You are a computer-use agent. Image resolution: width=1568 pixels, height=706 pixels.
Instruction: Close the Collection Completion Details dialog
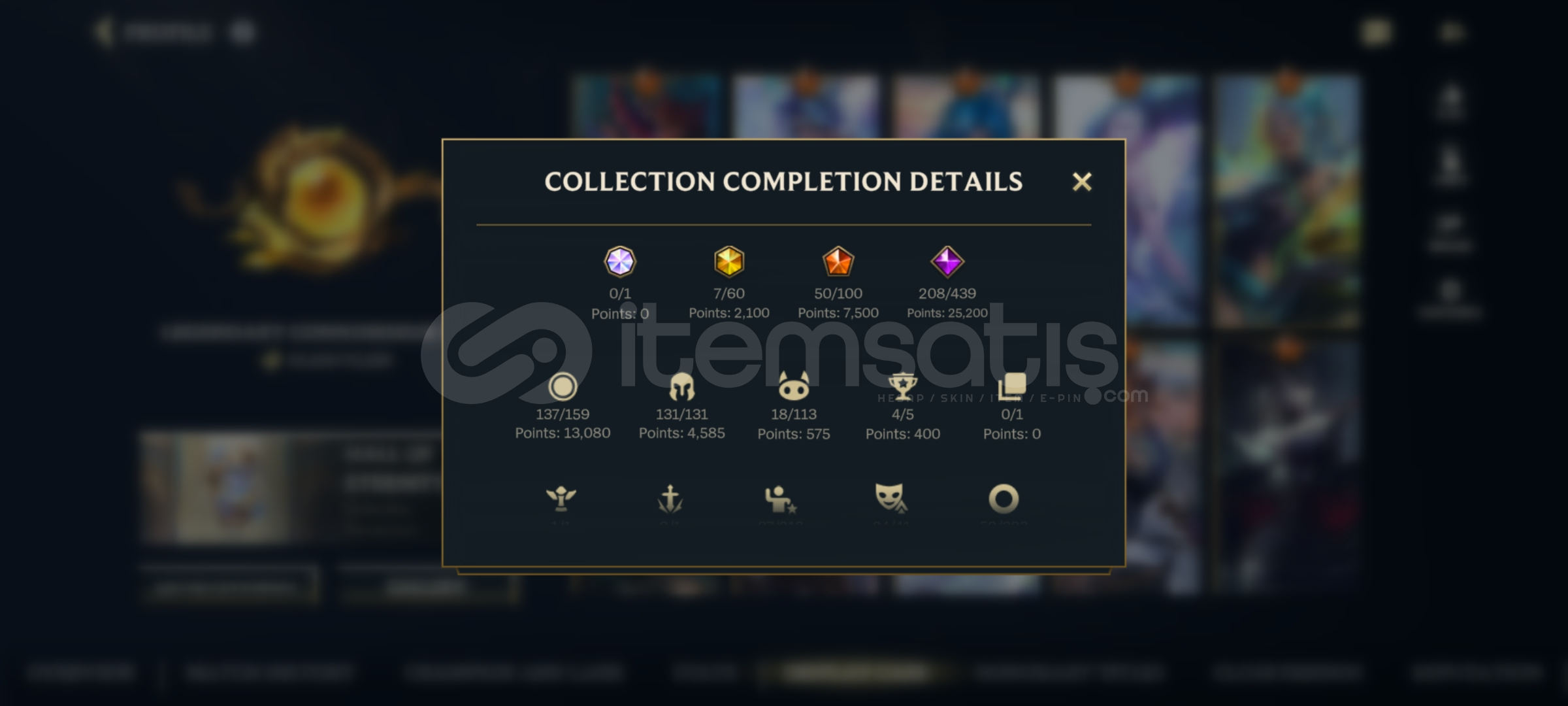(1082, 182)
